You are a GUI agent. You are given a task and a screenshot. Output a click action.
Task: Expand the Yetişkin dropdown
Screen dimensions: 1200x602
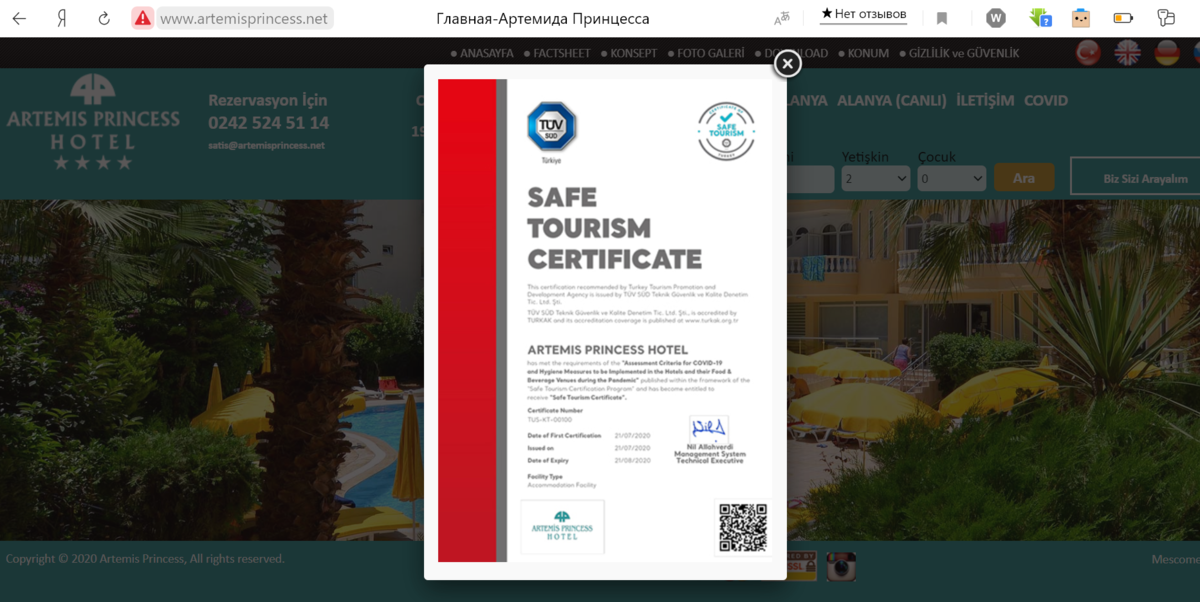(x=876, y=179)
